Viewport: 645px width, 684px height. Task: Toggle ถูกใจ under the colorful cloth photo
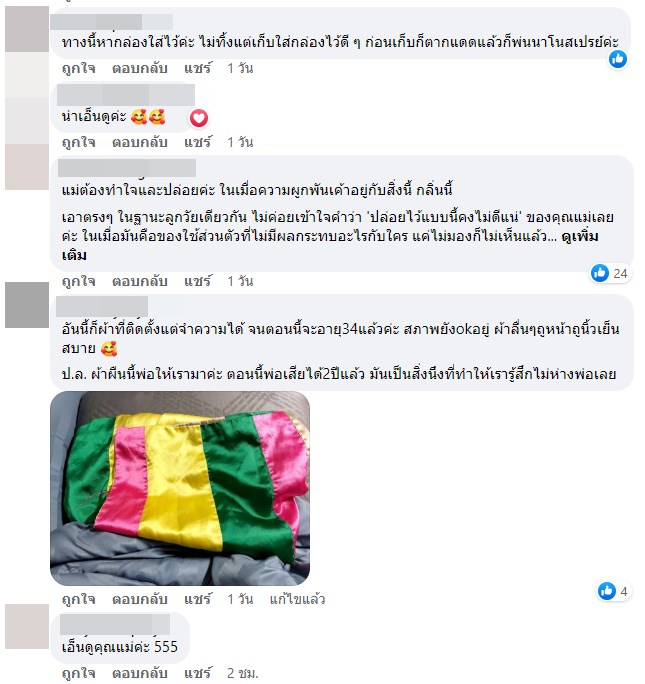(78, 599)
